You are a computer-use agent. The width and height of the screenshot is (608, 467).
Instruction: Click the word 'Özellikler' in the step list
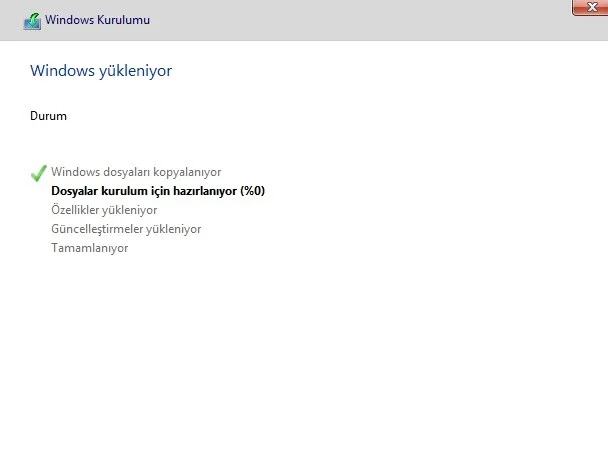(77, 210)
